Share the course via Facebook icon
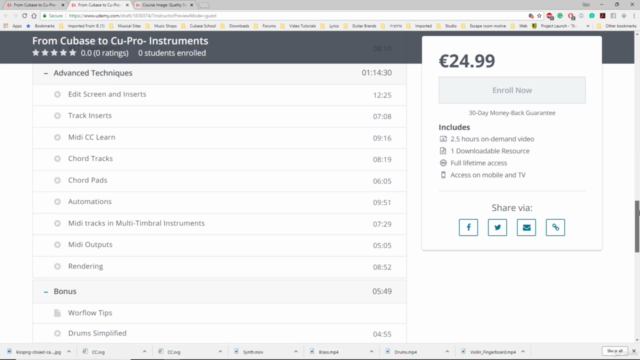The image size is (640, 360). coord(468,227)
